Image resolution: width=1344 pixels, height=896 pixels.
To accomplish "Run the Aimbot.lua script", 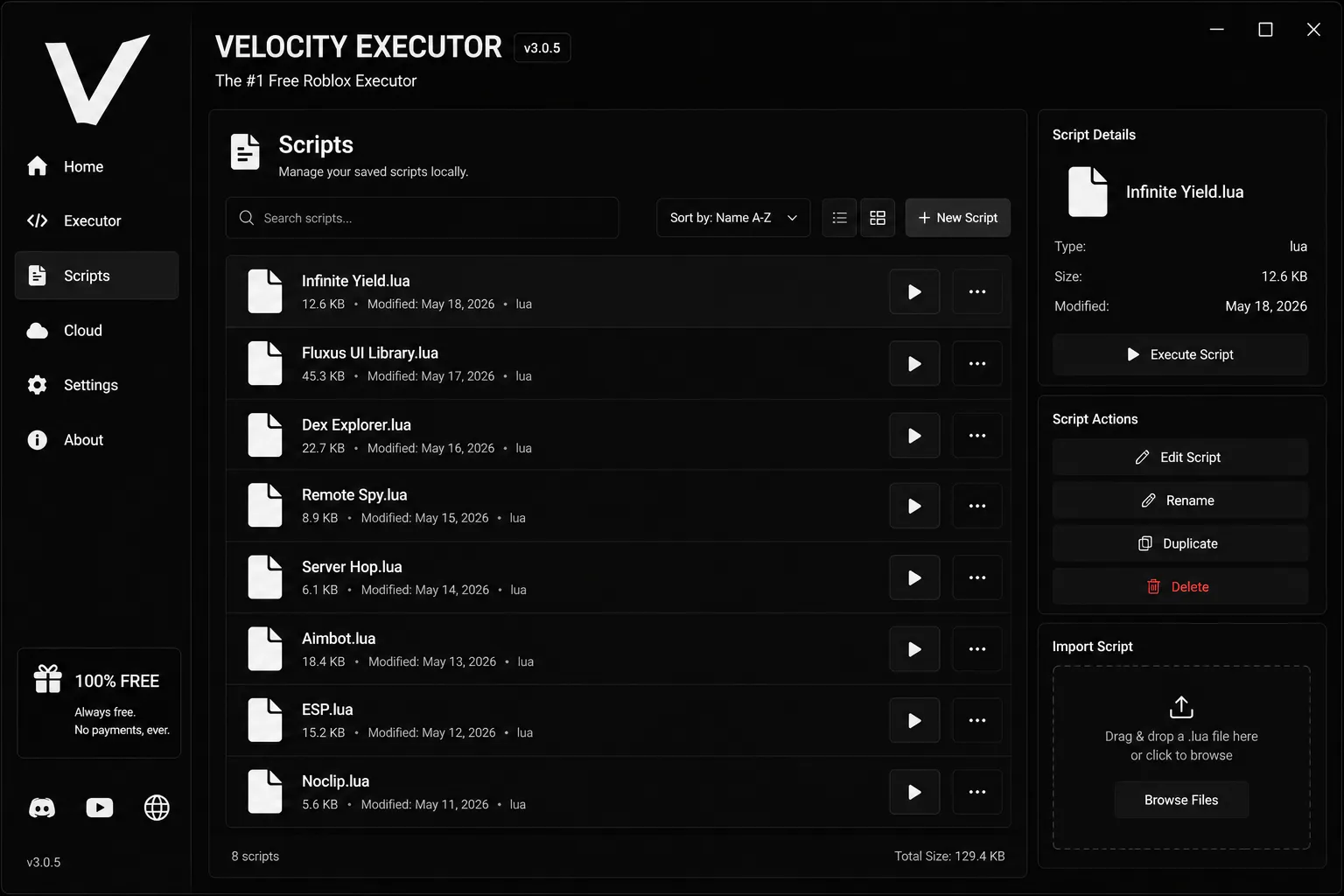I will 914,649.
